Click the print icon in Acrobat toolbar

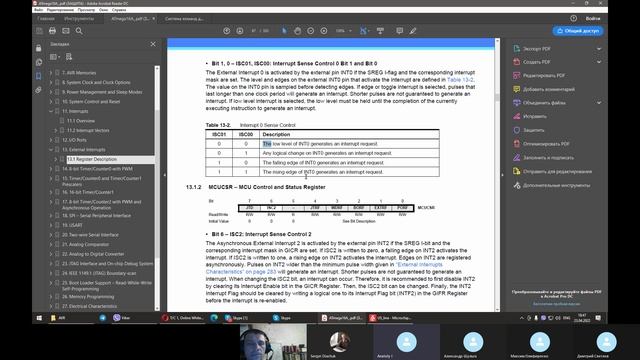point(52,31)
